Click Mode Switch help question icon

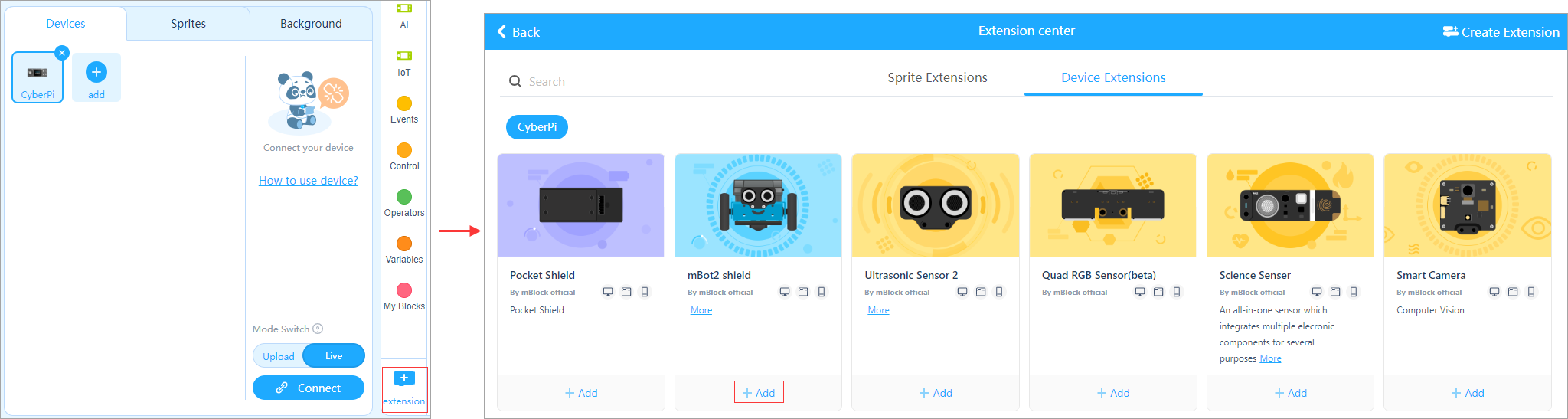(318, 329)
